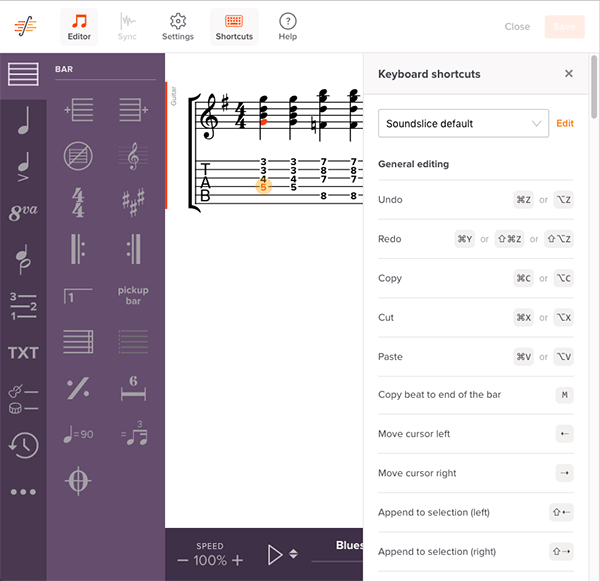Click the dashed barline icon
Image resolution: width=600 pixels, height=581 pixels.
pos(133,342)
